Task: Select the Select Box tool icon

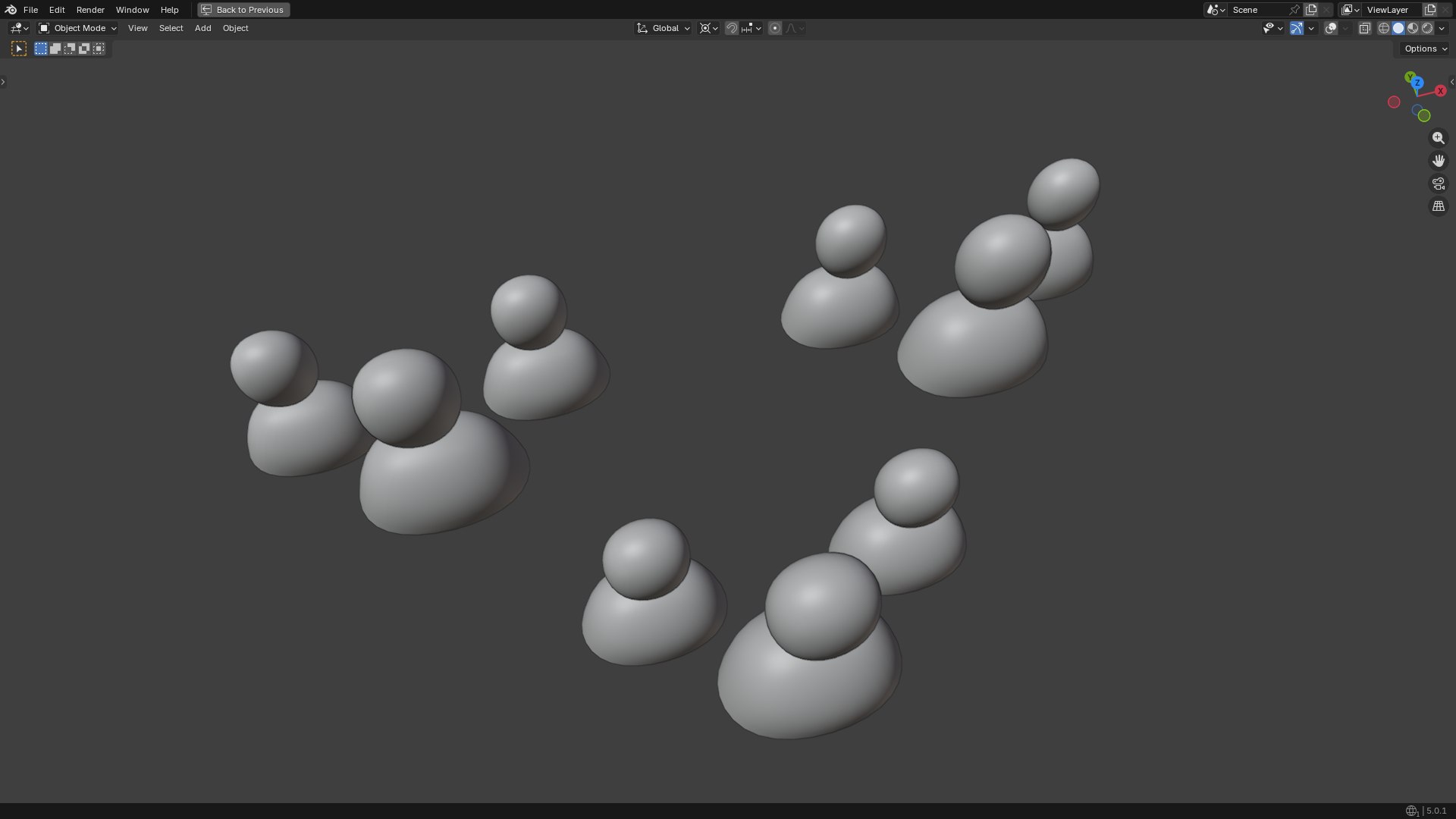Action: pos(19,49)
